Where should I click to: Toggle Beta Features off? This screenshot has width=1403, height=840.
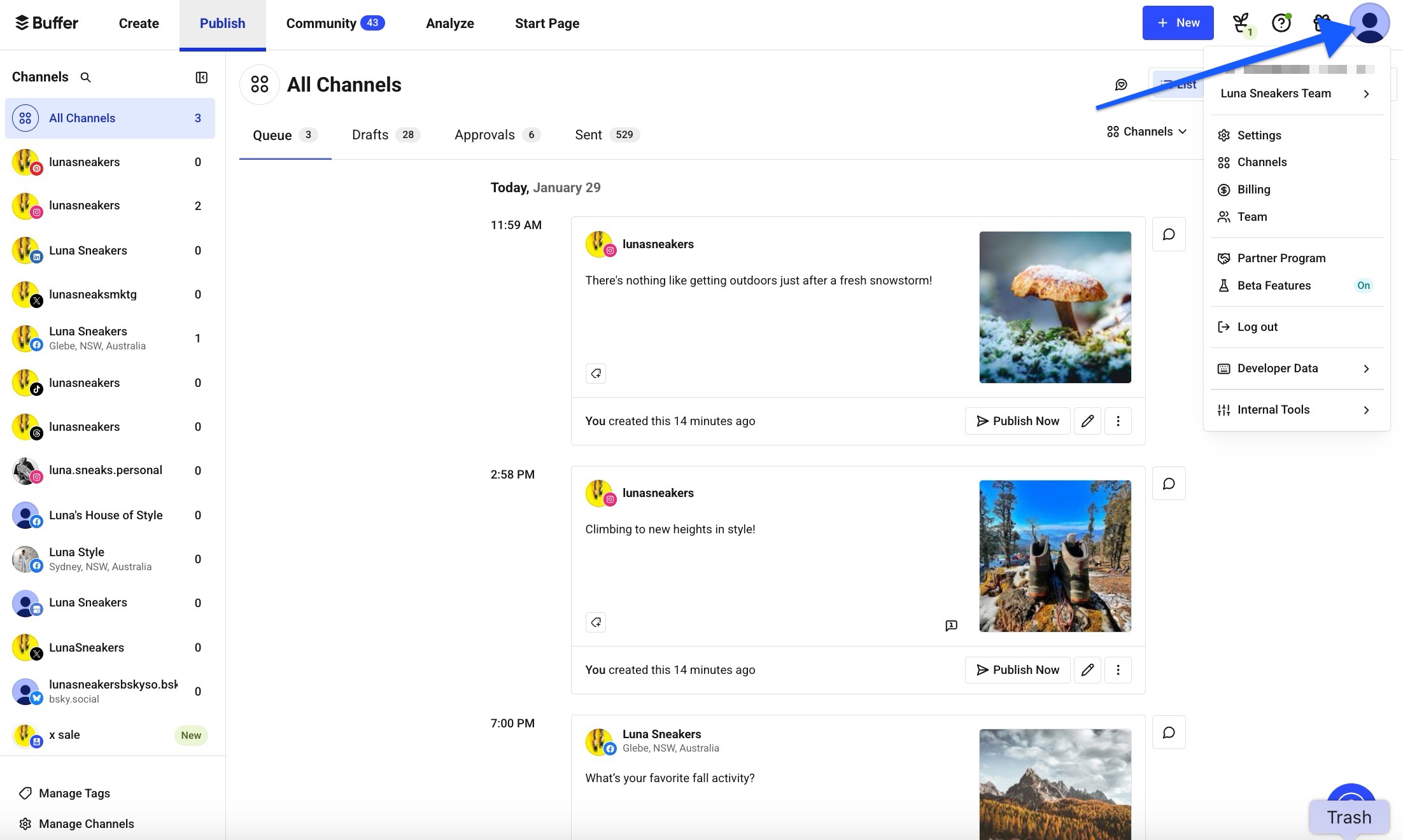tap(1364, 286)
